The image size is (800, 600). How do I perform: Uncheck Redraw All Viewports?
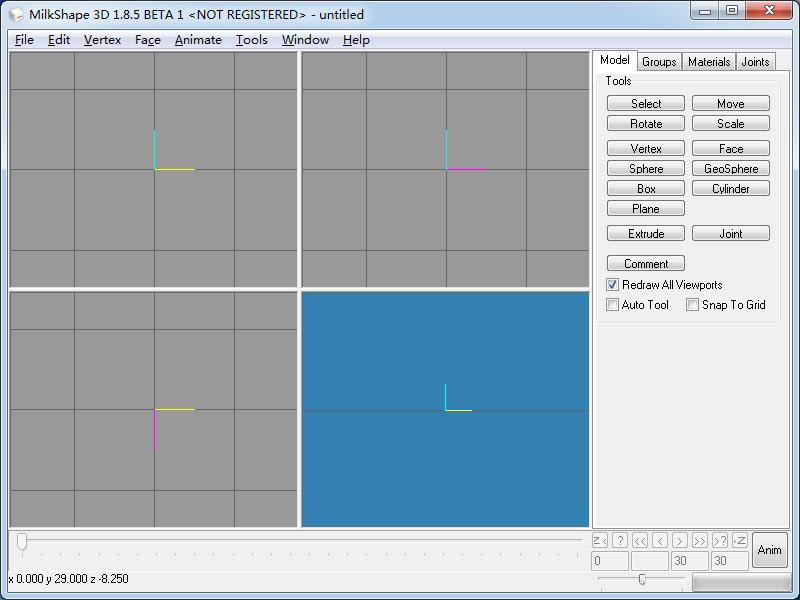click(x=612, y=285)
